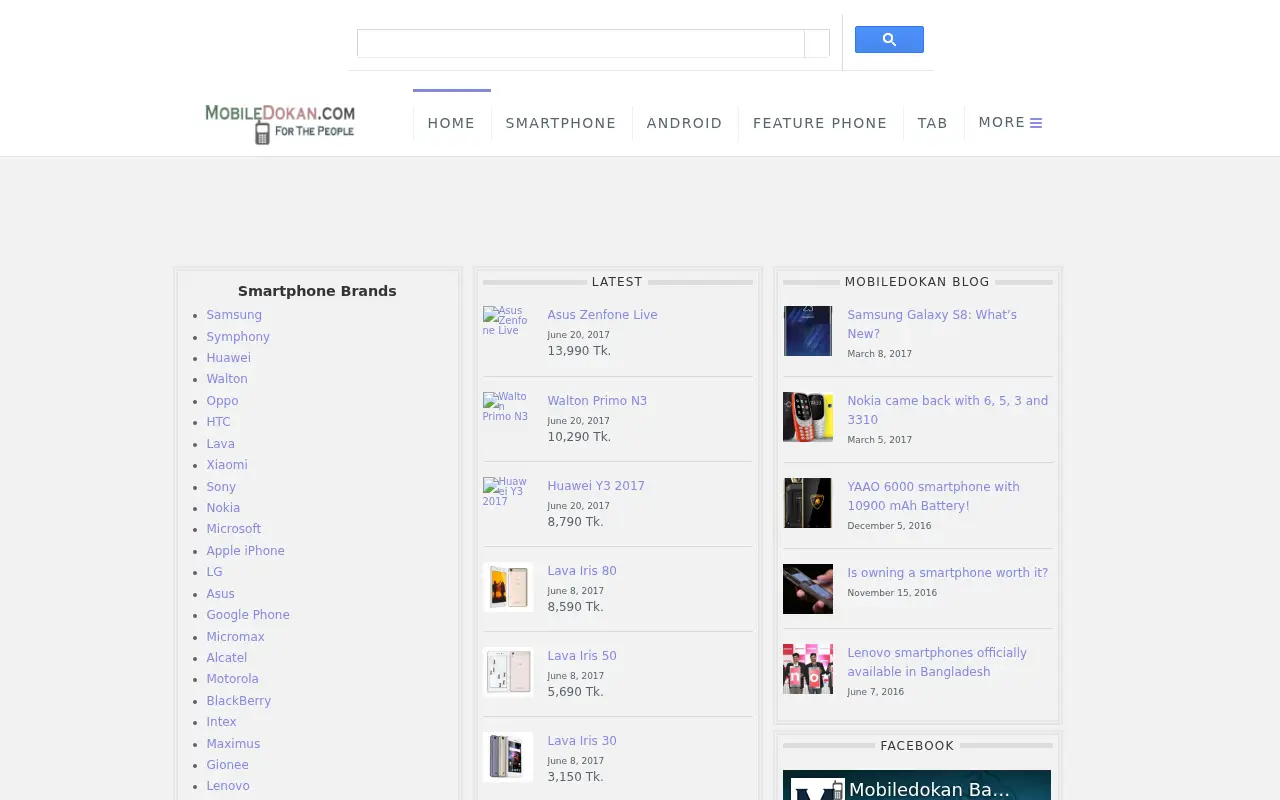Image resolution: width=1280 pixels, height=800 pixels.
Task: Switch to the TAB menu item
Action: click(x=933, y=123)
